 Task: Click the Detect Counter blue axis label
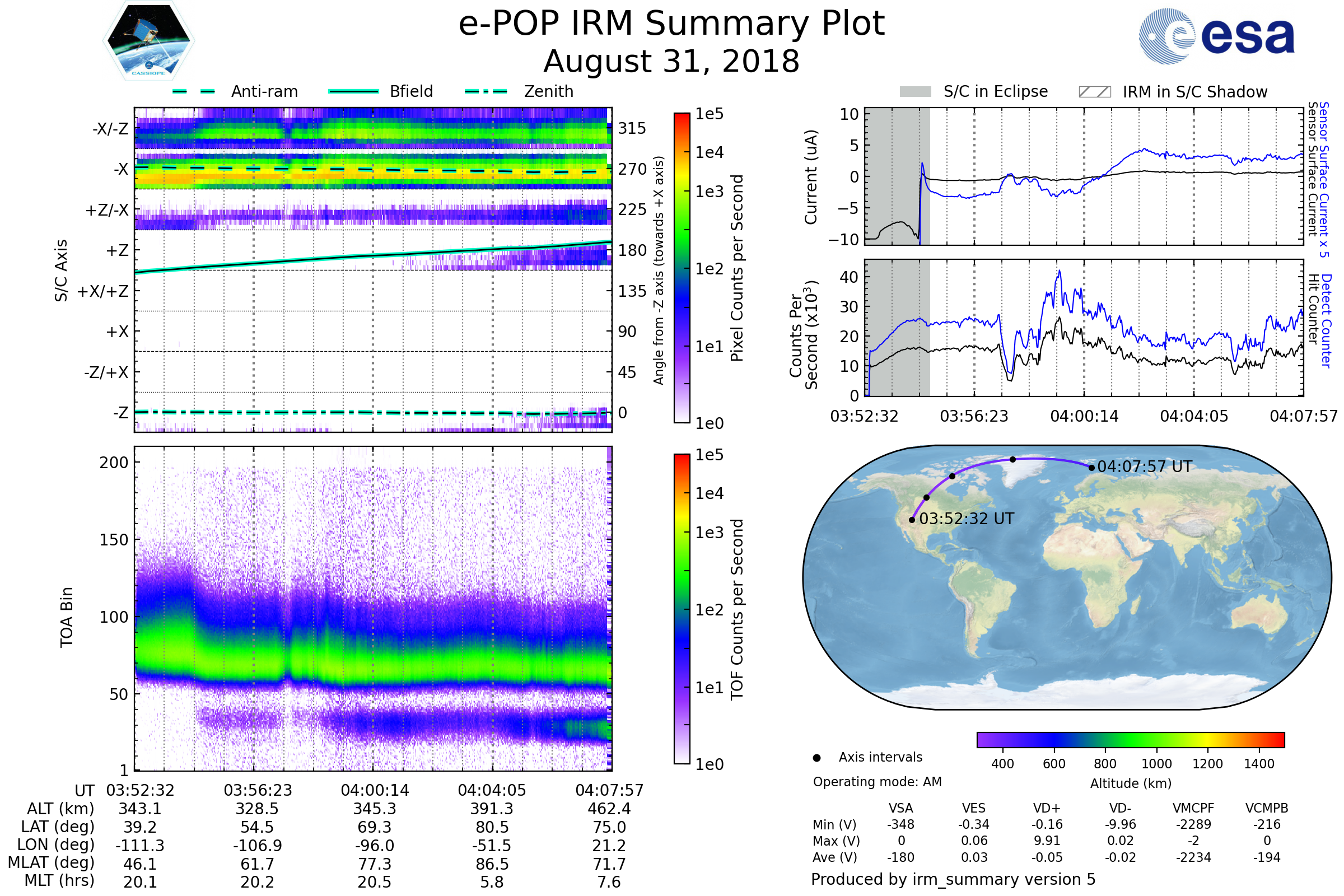(x=1326, y=321)
